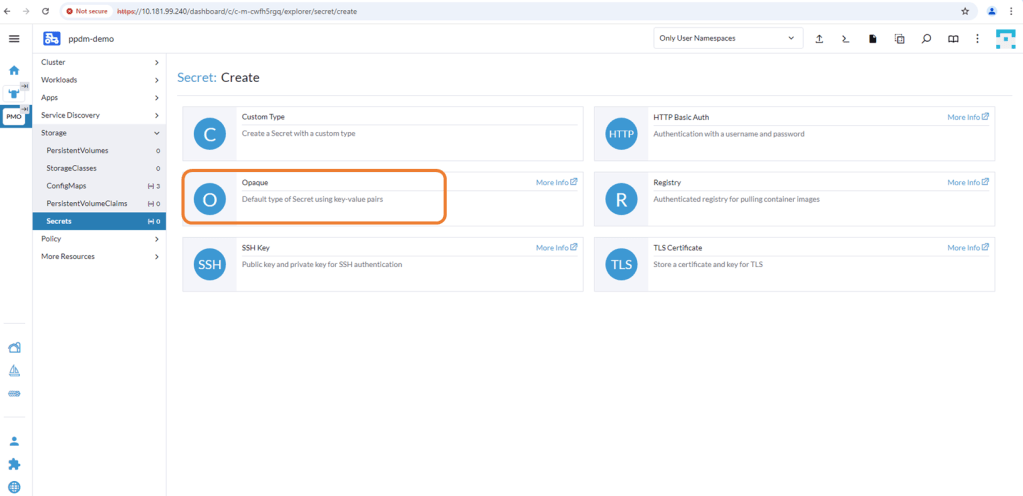This screenshot has height=496, width=1023.
Task: Open the hamburger navigation menu
Action: point(14,39)
